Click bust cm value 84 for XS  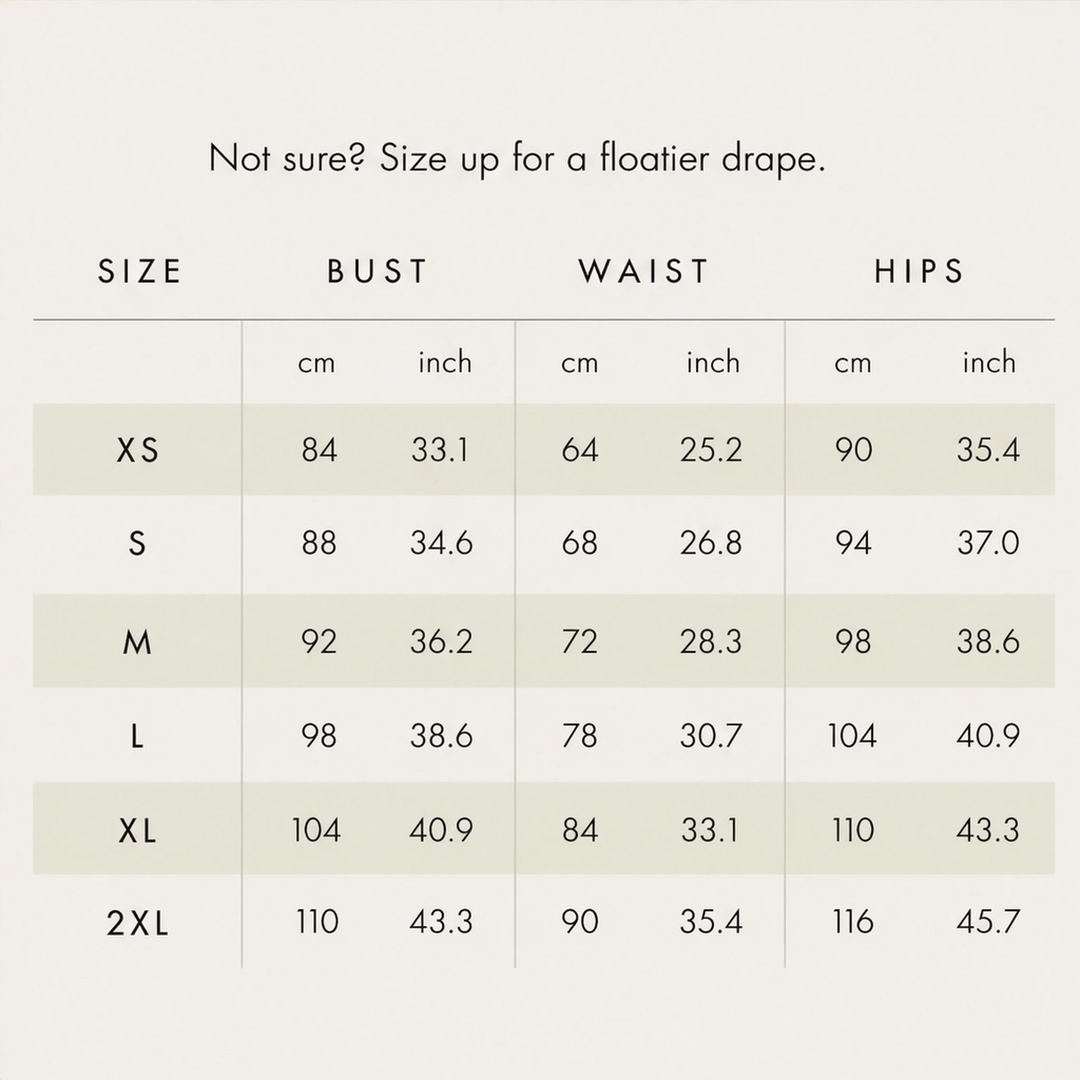319,450
